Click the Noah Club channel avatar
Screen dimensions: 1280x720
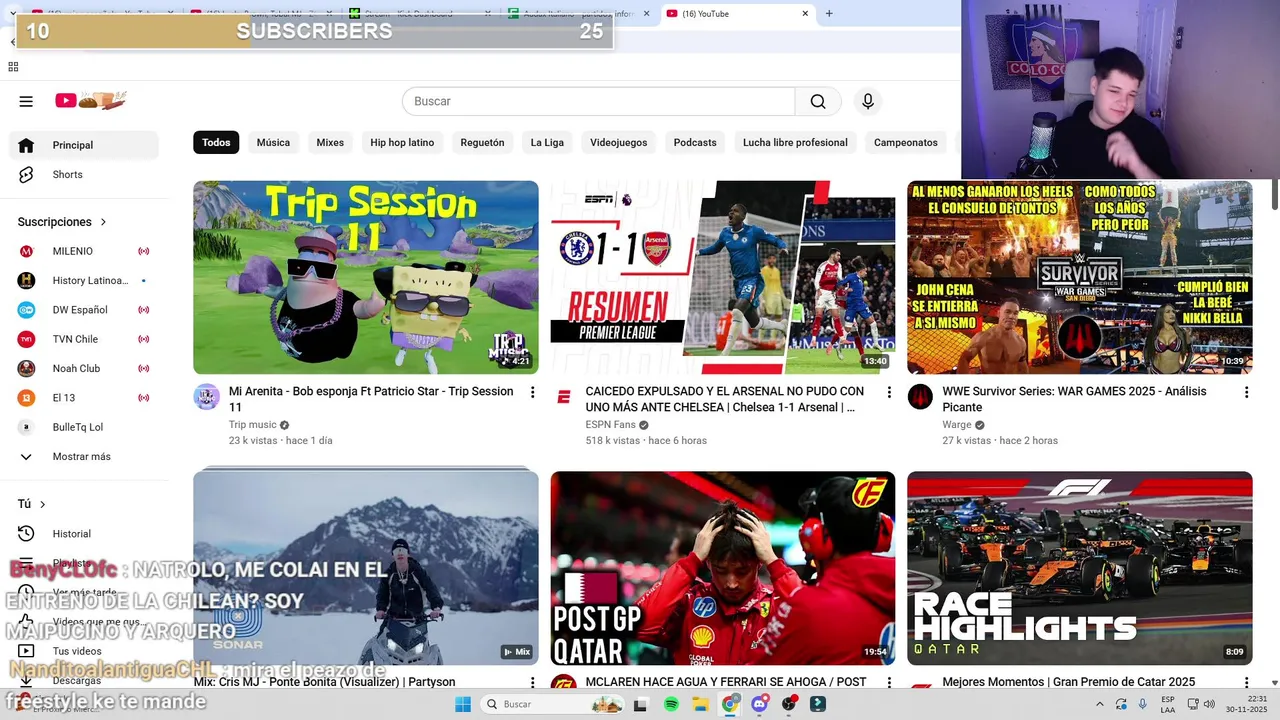point(27,368)
